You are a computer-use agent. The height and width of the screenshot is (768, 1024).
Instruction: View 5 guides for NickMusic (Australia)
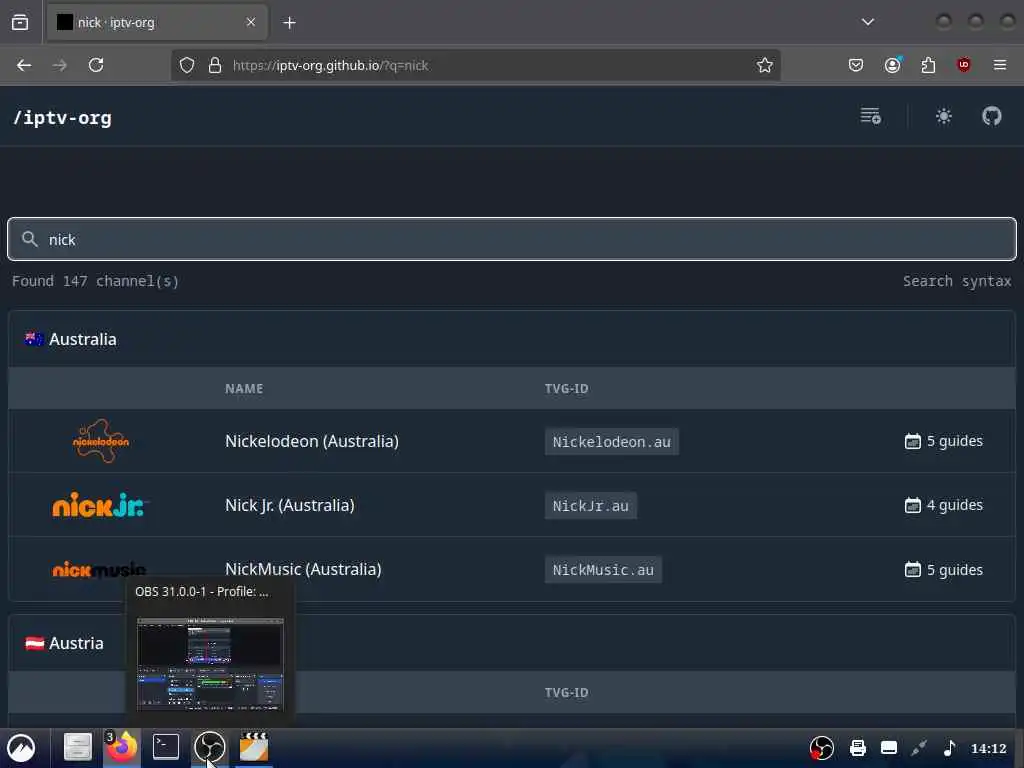(x=944, y=569)
